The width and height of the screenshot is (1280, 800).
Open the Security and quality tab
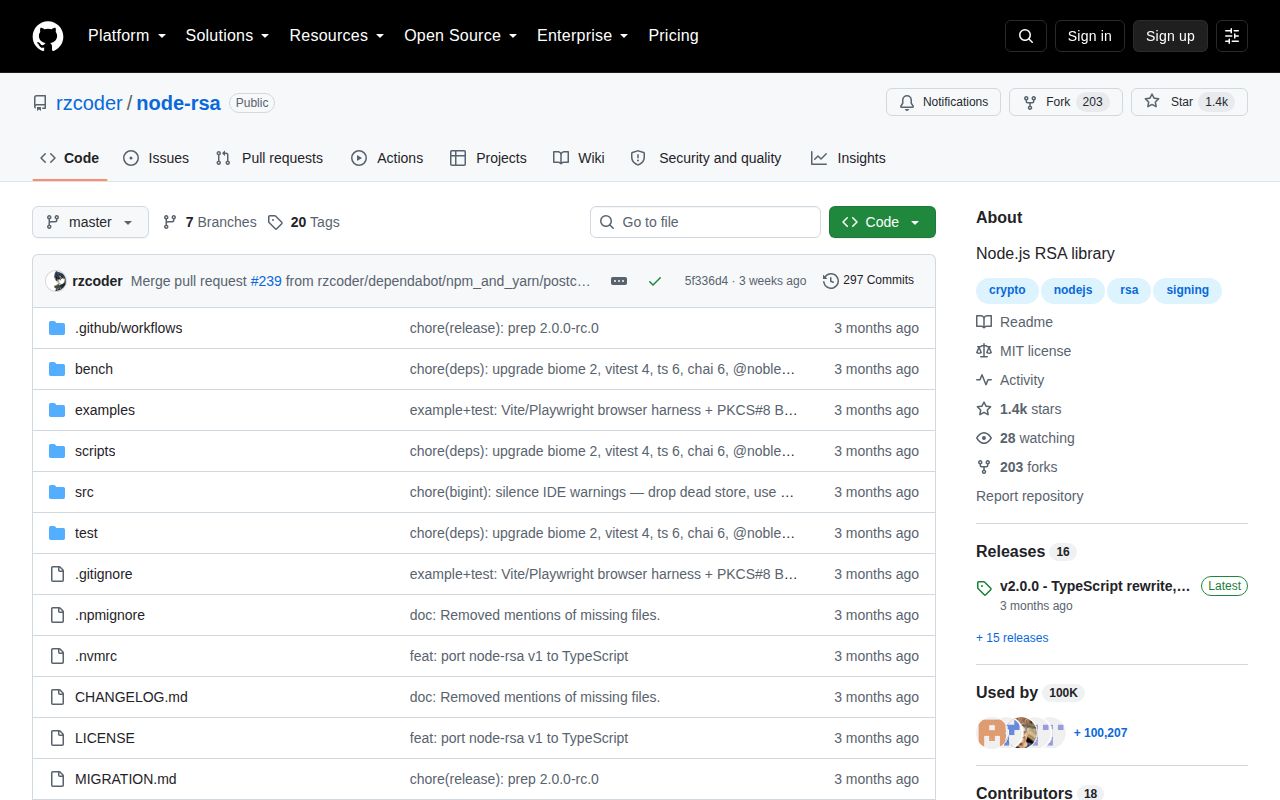tap(706, 158)
